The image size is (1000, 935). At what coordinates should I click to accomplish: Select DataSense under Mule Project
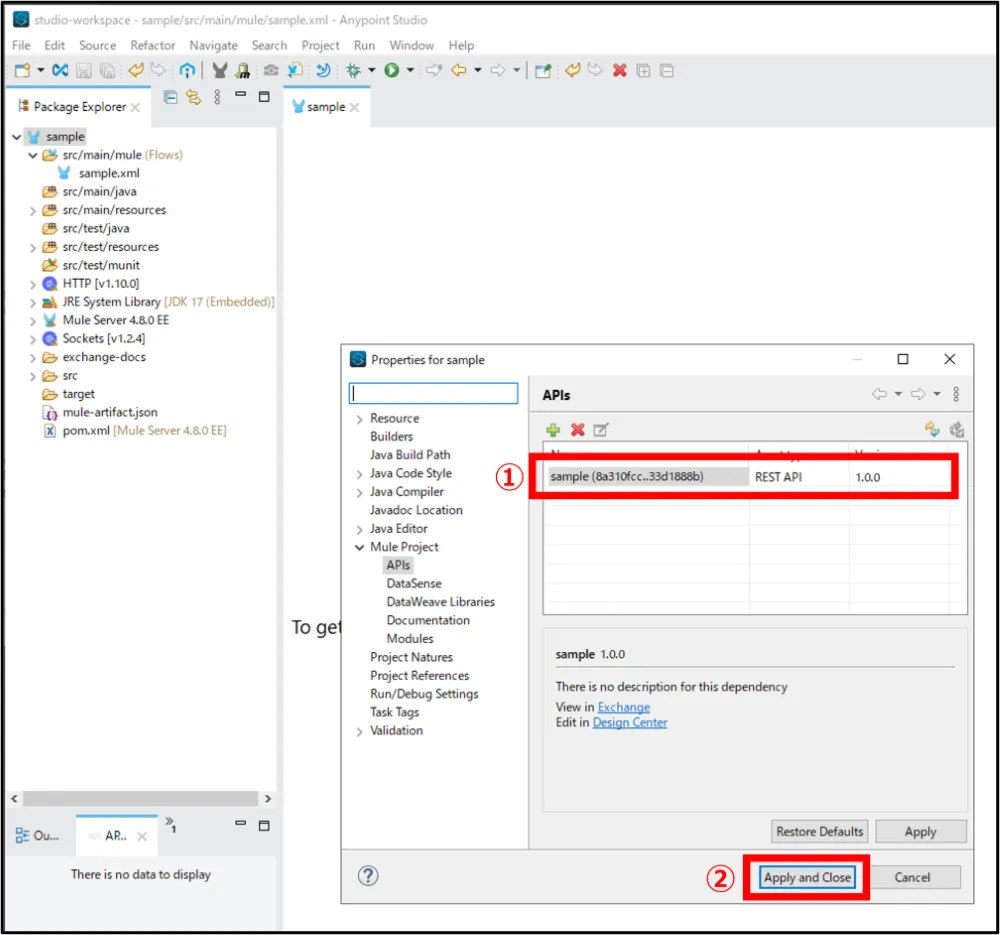414,584
